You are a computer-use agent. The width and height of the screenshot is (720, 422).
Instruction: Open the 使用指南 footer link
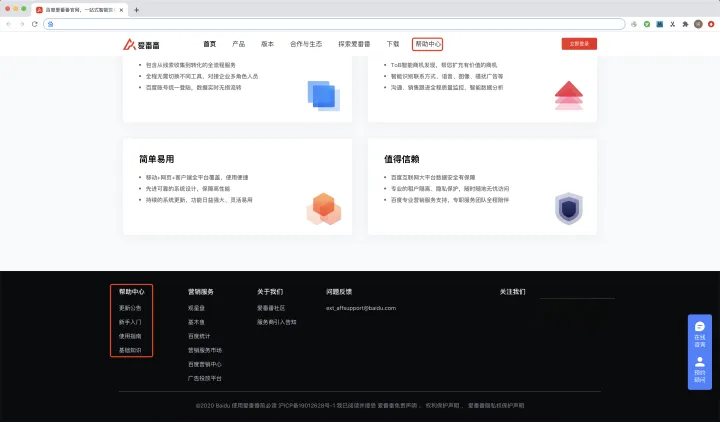(130, 336)
